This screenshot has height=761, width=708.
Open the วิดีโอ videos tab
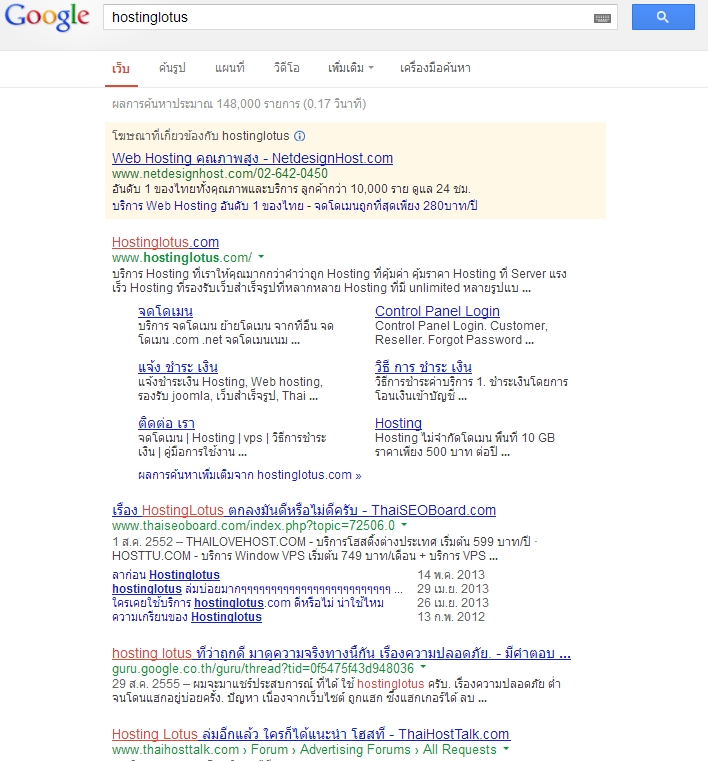click(x=286, y=68)
